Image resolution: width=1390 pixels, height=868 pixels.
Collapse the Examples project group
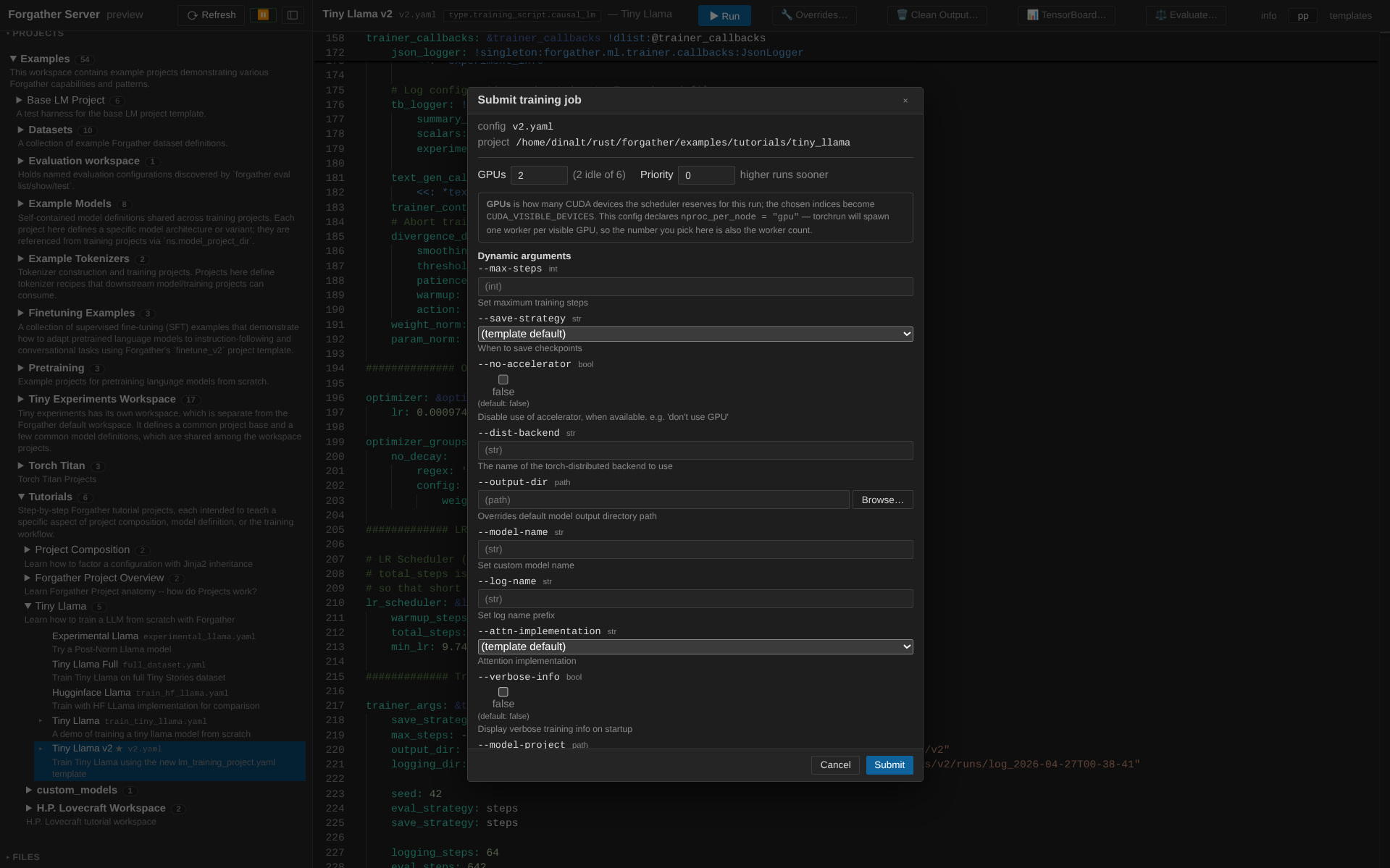pyautogui.click(x=13, y=59)
